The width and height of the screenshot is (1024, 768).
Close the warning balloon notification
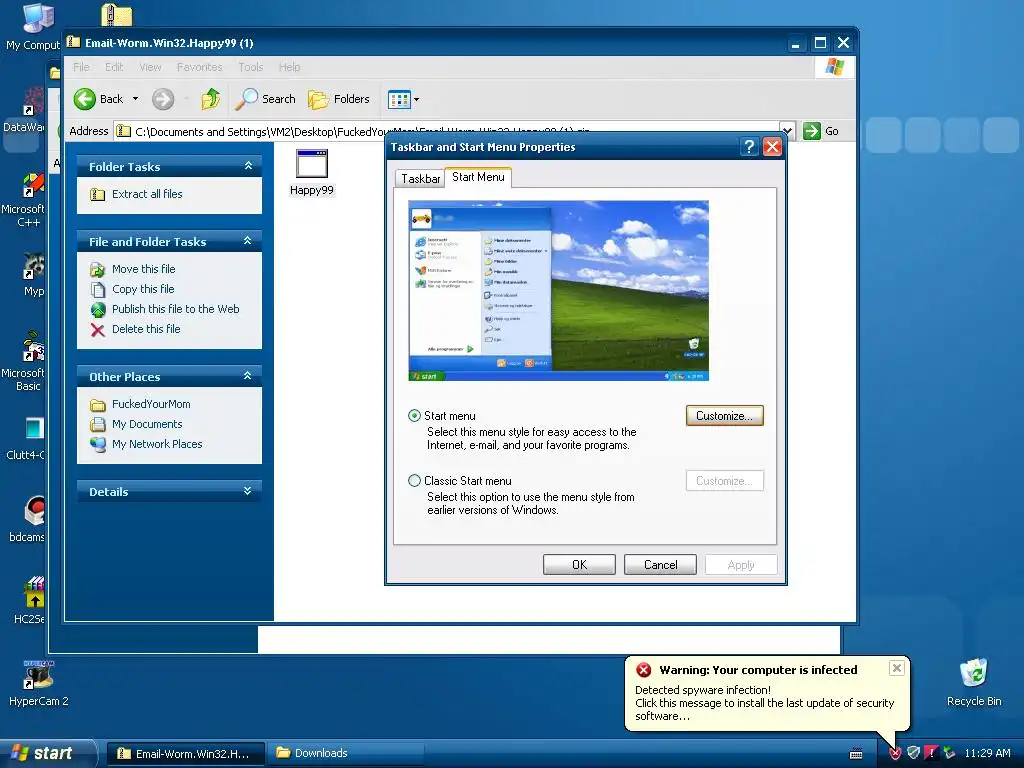tap(897, 668)
